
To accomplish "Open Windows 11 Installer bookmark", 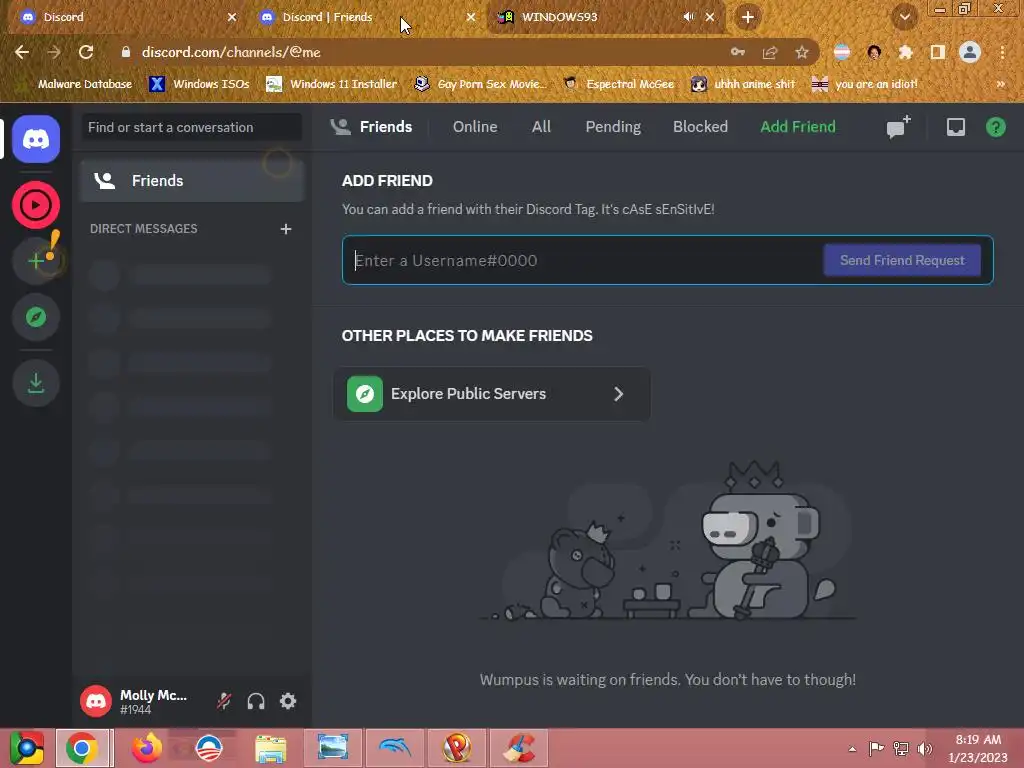I will coord(332,84).
